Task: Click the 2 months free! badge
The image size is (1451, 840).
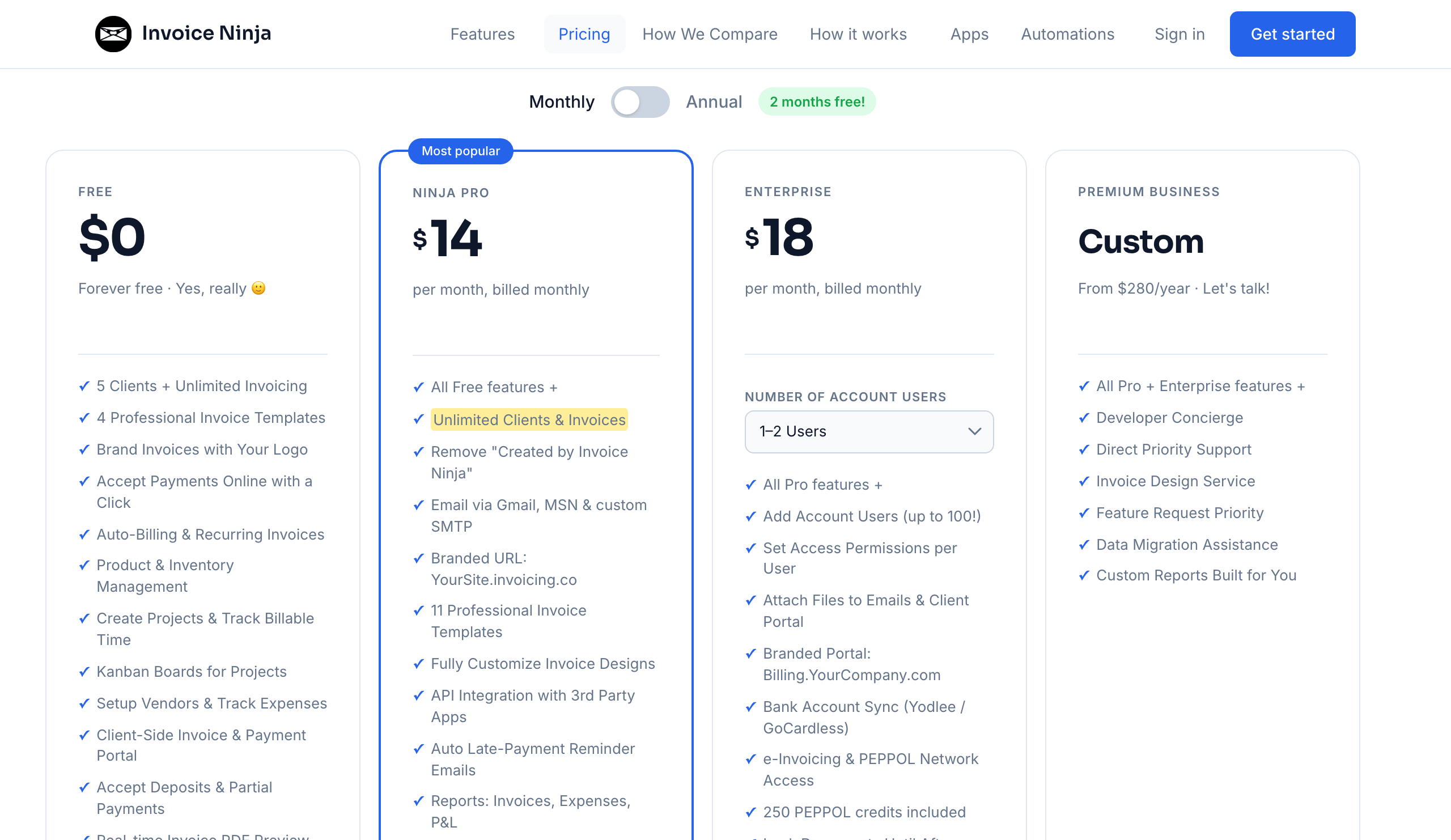Action: (817, 102)
